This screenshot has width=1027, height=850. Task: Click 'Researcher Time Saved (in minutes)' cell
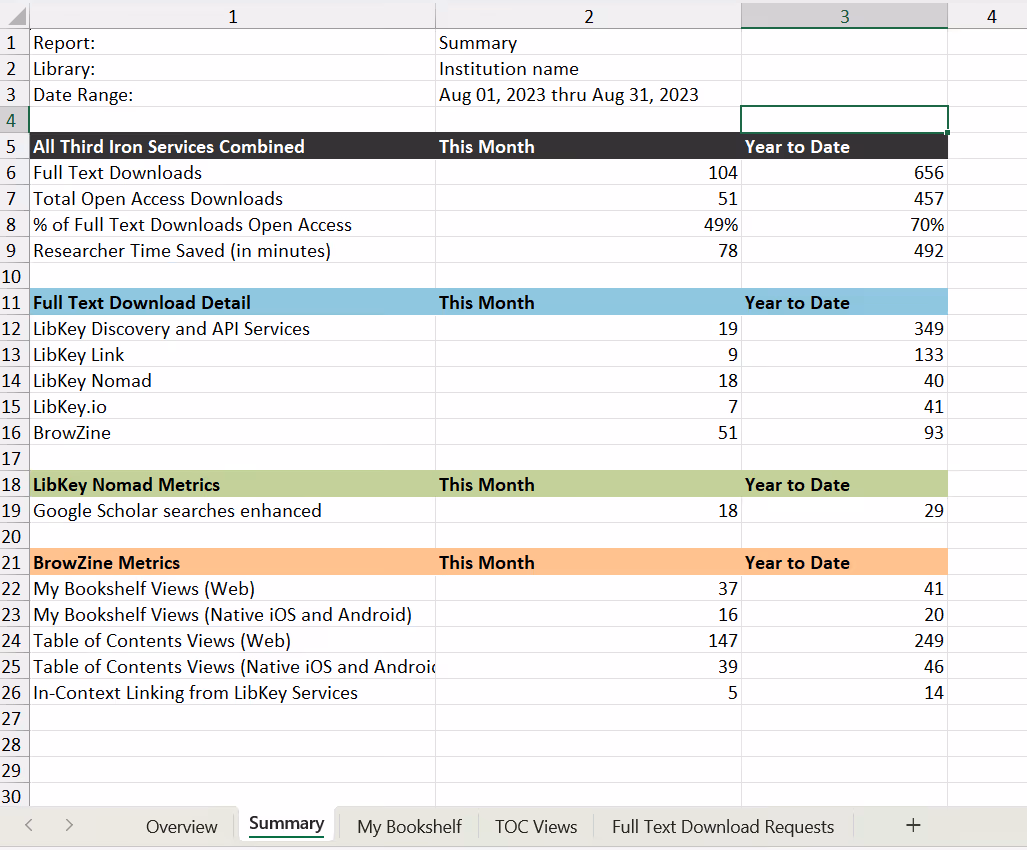[233, 250]
